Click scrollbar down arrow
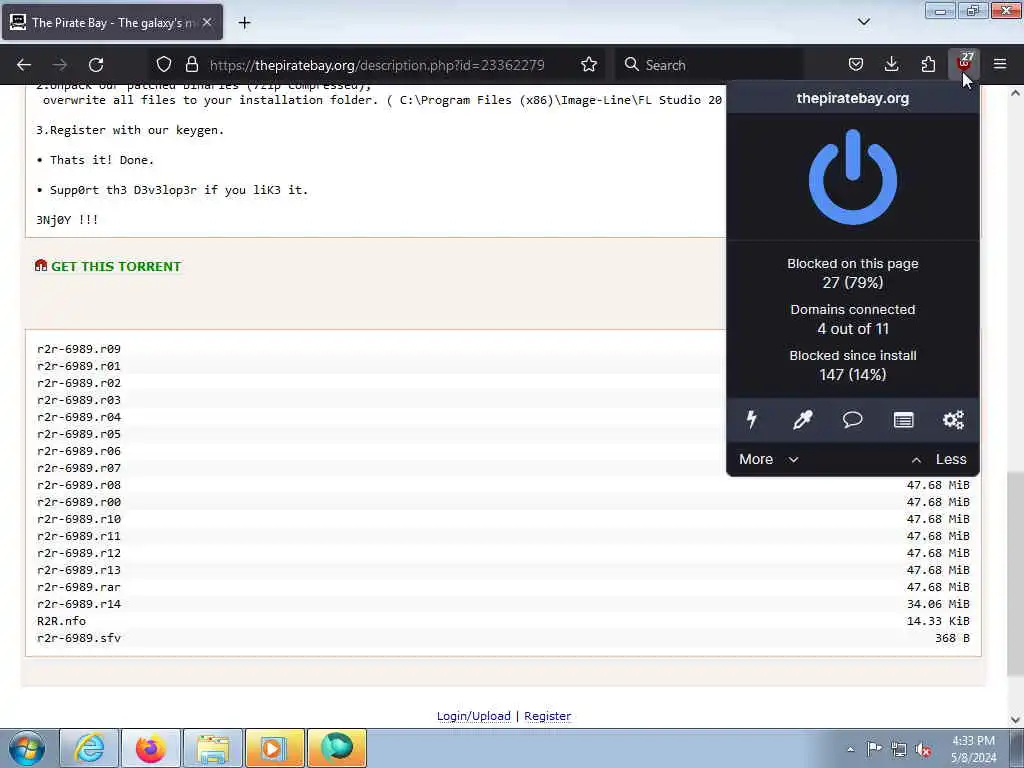Screen dimensions: 1024x768 (x=1015, y=719)
